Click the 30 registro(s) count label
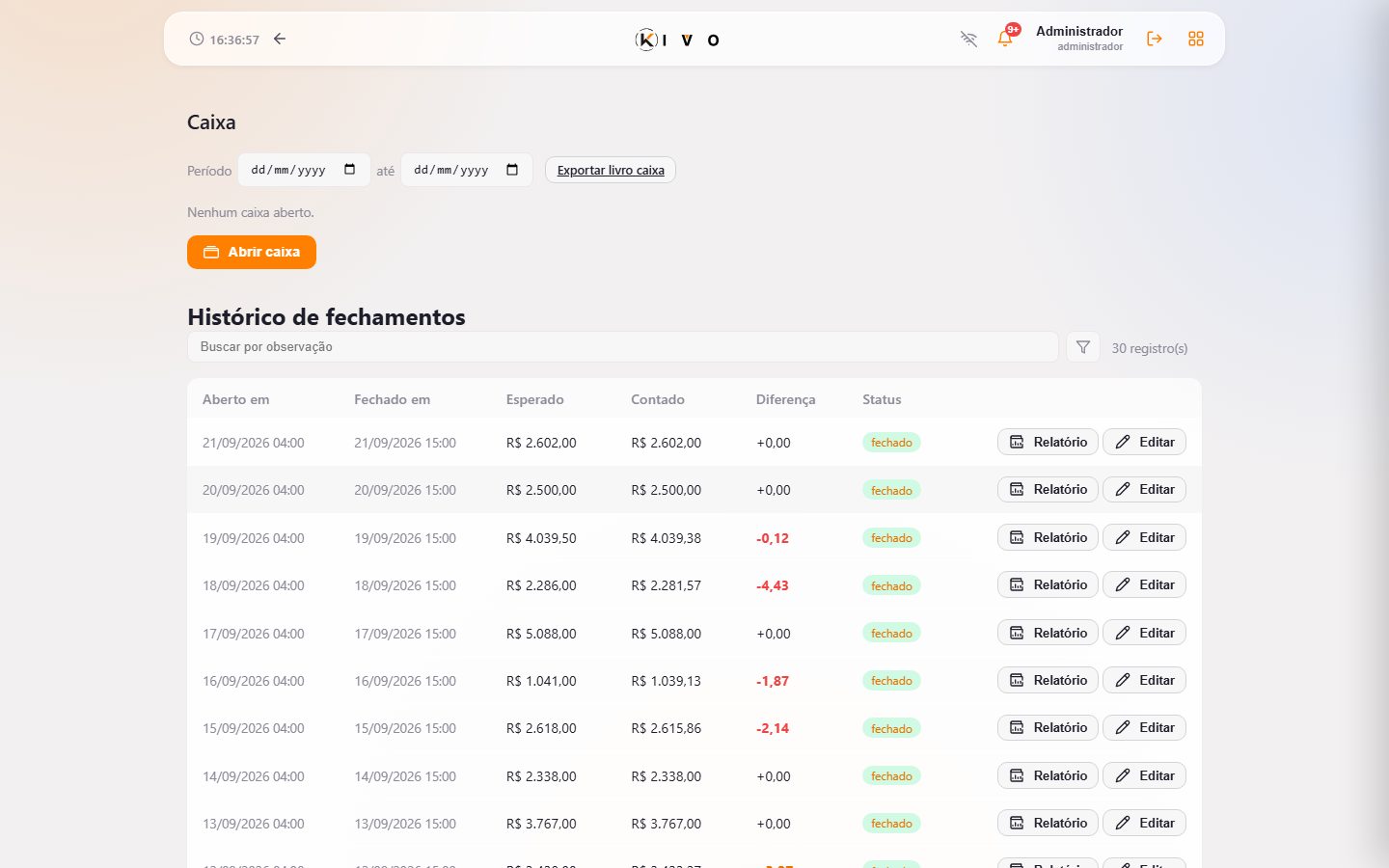Image resolution: width=1389 pixels, height=868 pixels. tap(1150, 348)
